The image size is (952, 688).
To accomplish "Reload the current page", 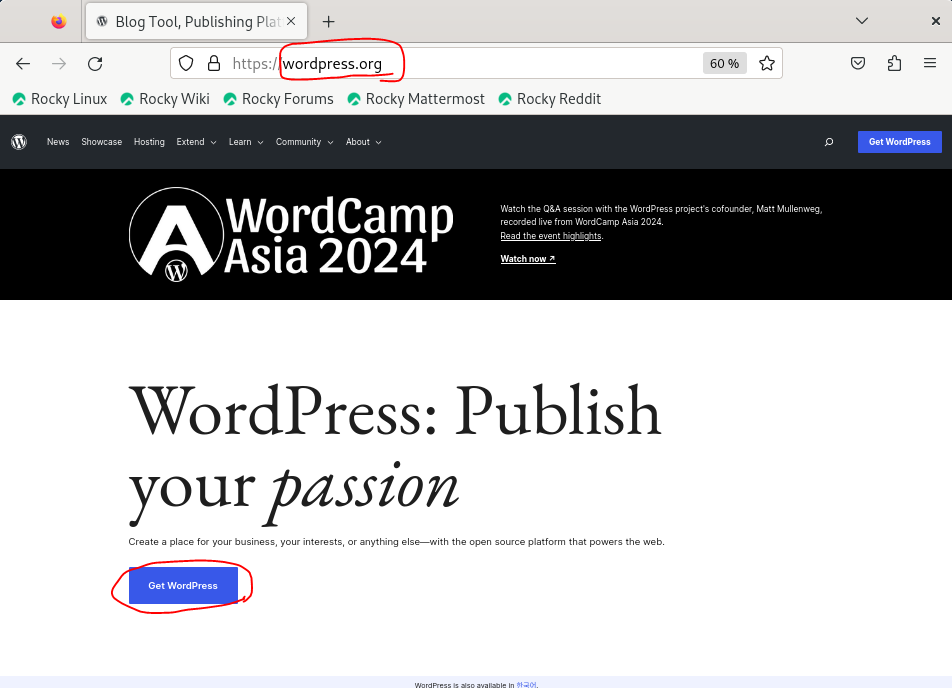I will pos(95,64).
